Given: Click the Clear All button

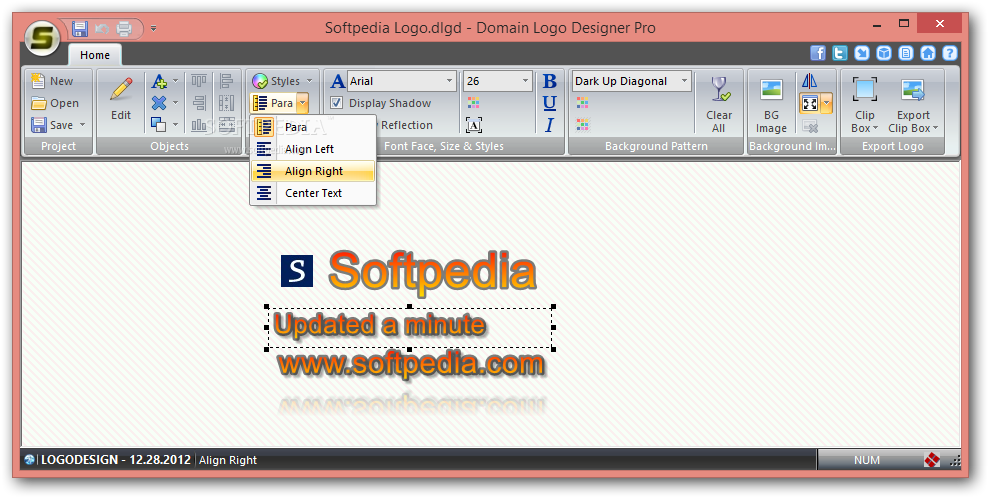Looking at the screenshot, I should tap(719, 104).
